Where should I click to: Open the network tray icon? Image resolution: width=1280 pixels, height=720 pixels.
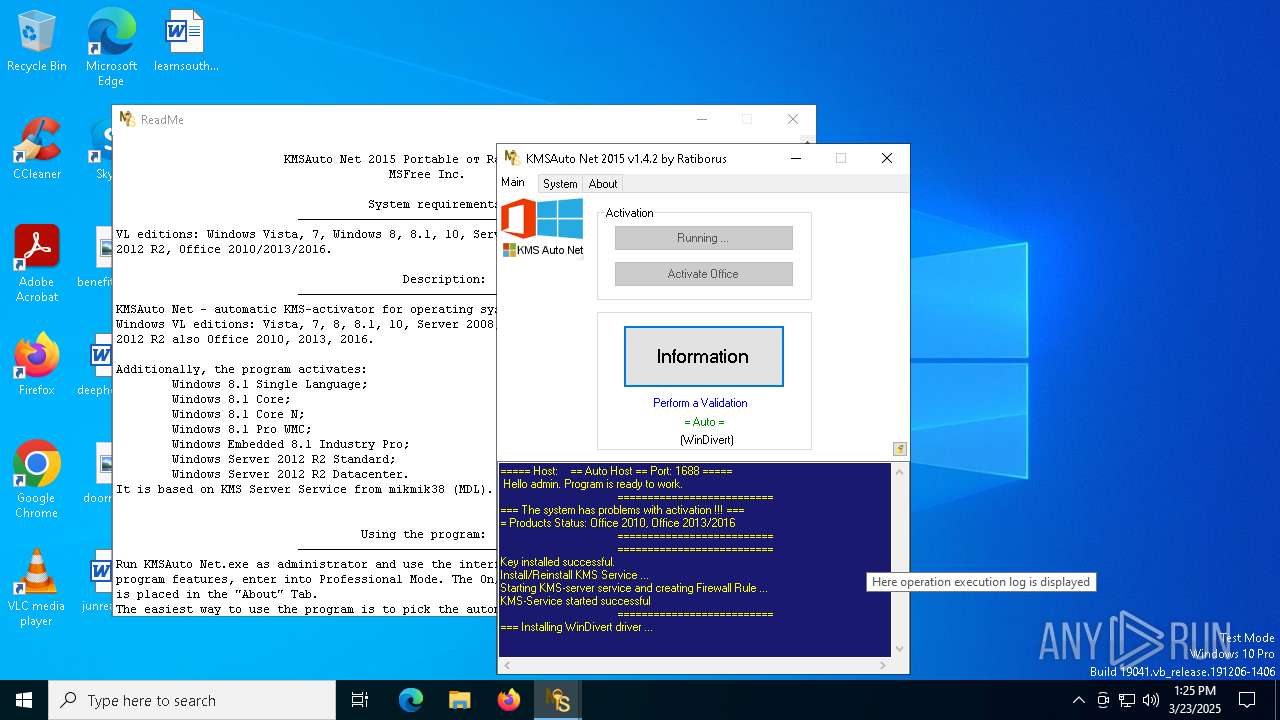(1127, 700)
